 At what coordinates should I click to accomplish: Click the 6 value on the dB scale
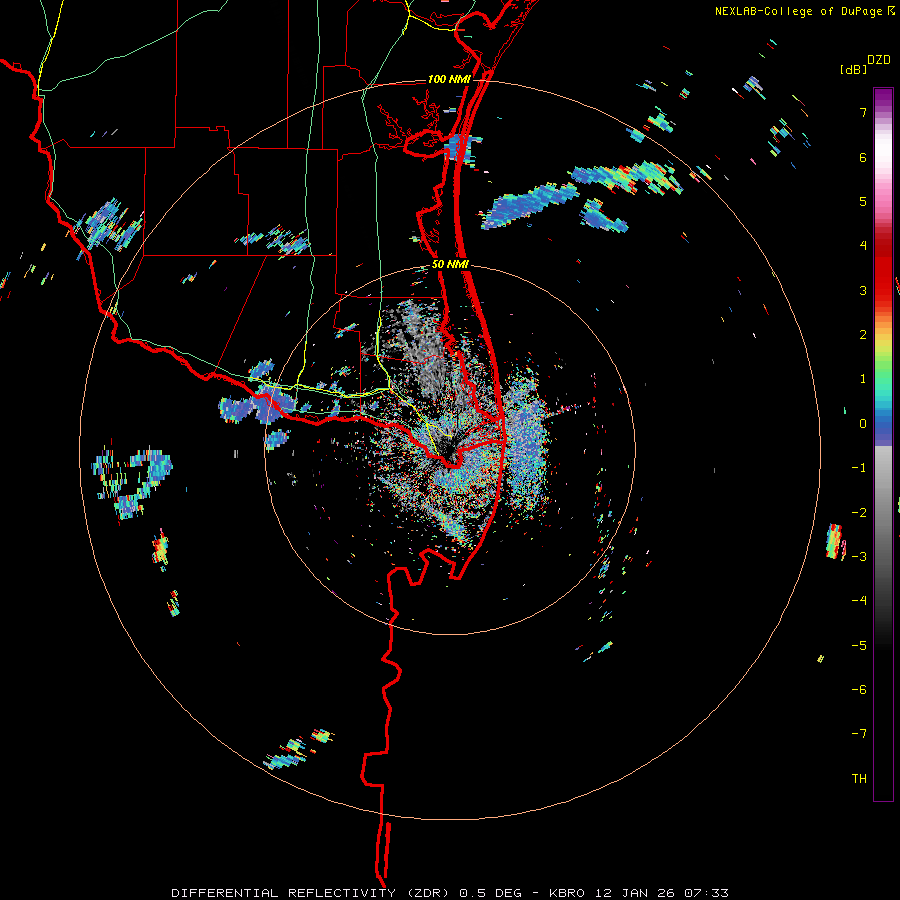863,157
